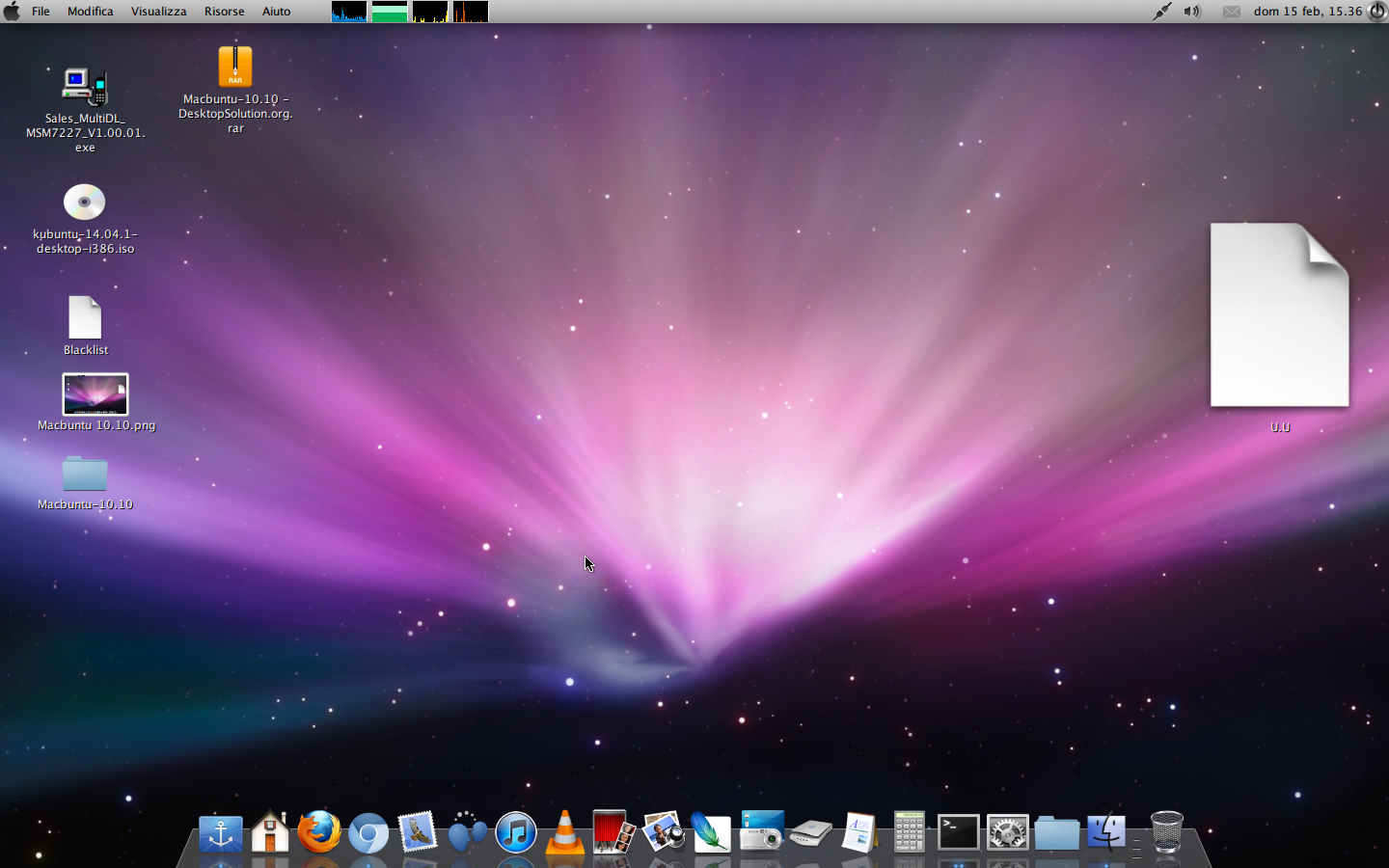The width and height of the screenshot is (1389, 868).
Task: Open iTunes music note icon in dock
Action: 516,832
